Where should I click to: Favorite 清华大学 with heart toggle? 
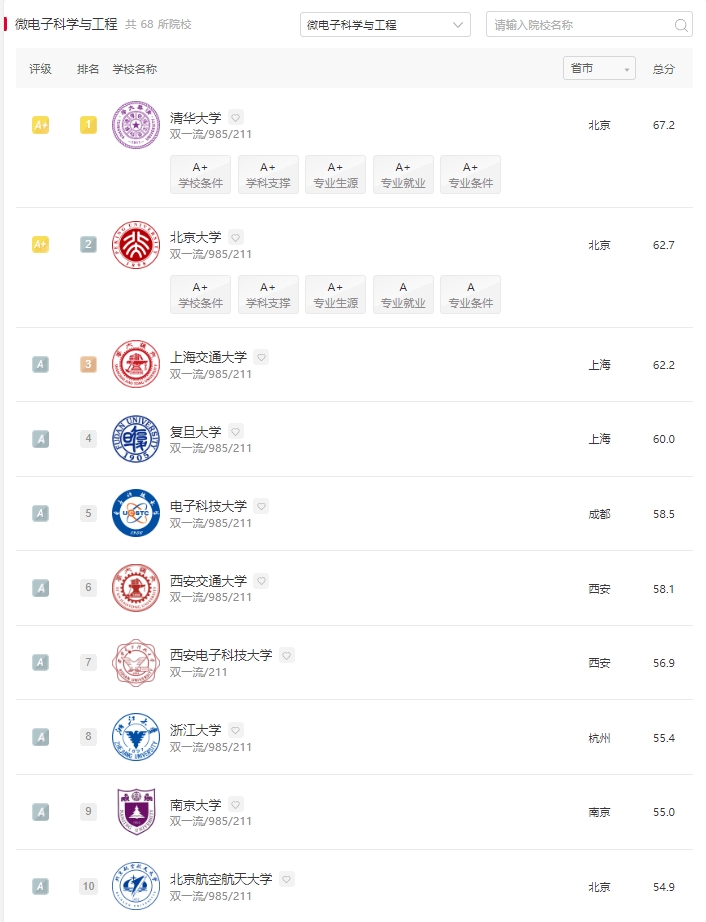236,118
